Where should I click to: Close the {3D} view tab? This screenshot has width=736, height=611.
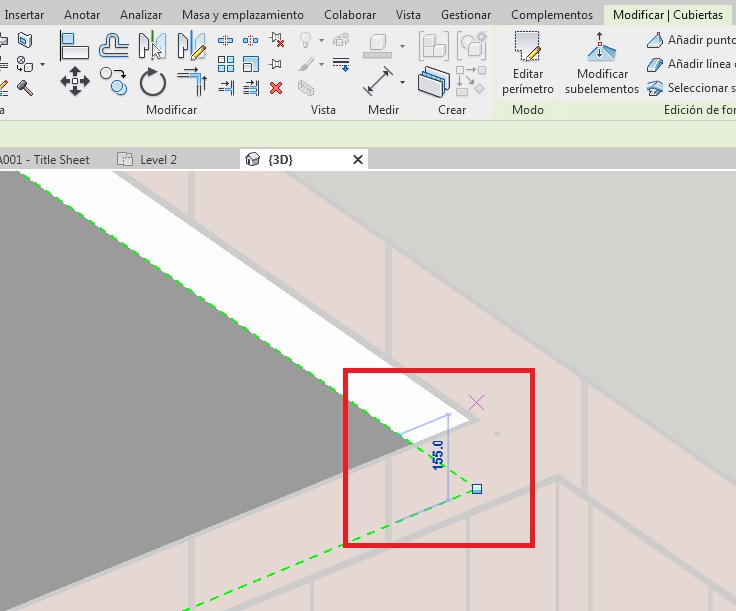pos(358,160)
